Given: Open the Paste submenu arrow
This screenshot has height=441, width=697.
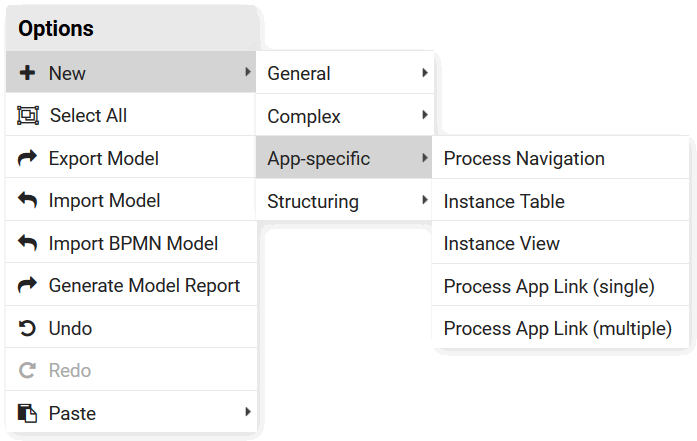Looking at the screenshot, I should click(247, 413).
